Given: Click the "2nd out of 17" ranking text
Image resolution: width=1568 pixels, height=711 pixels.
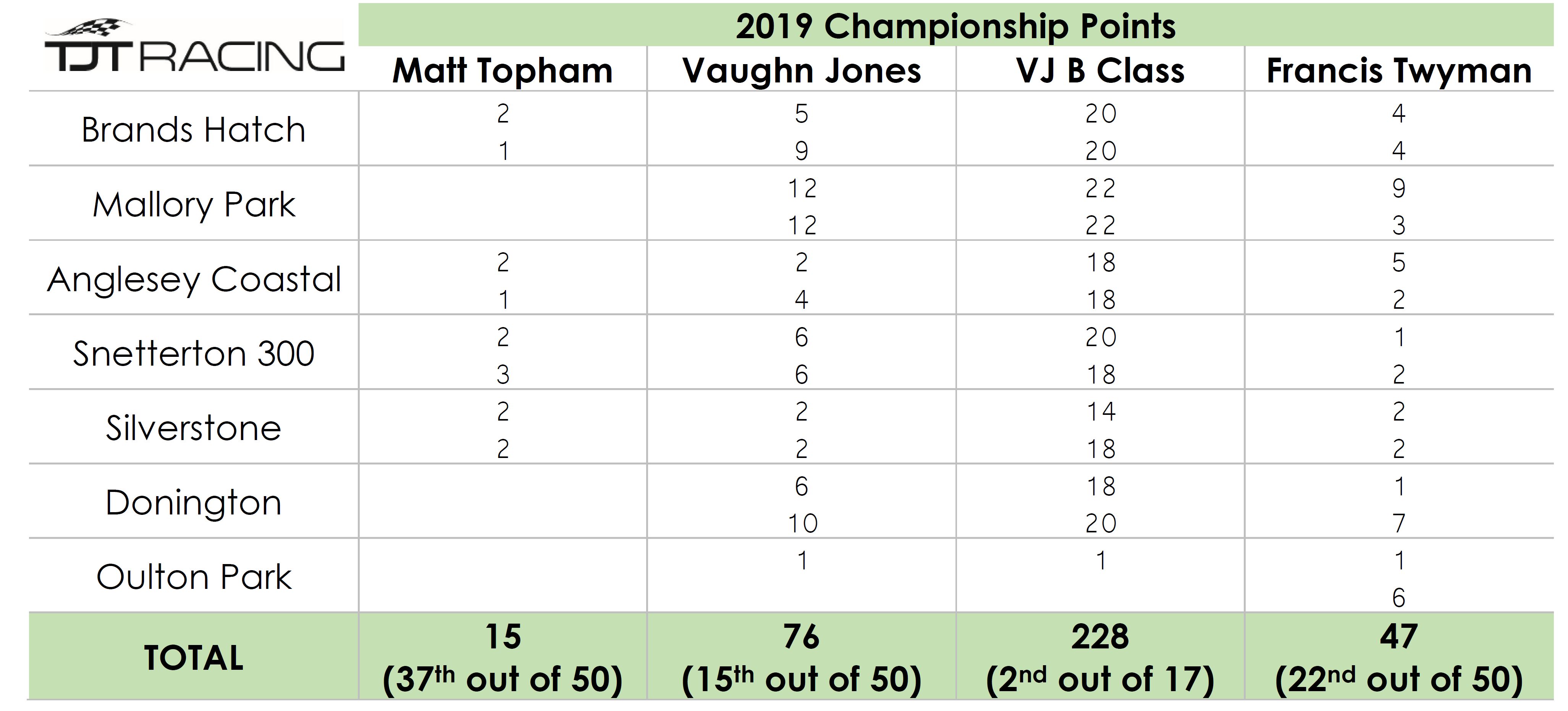Looking at the screenshot, I should (x=1100, y=679).
